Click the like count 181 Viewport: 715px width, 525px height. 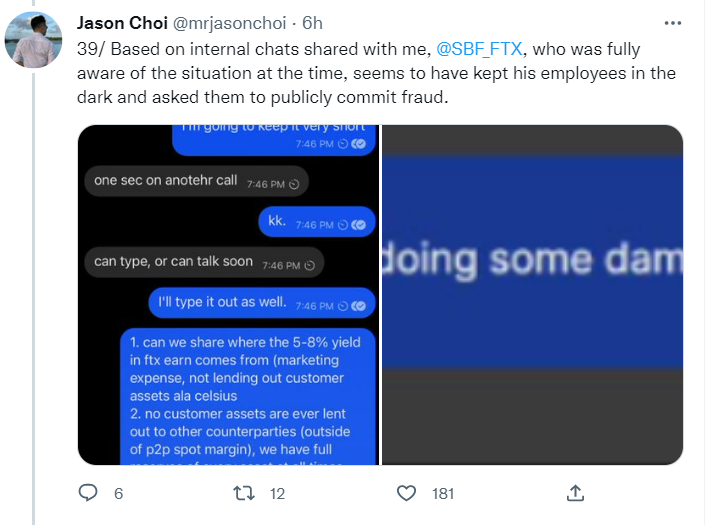442,494
